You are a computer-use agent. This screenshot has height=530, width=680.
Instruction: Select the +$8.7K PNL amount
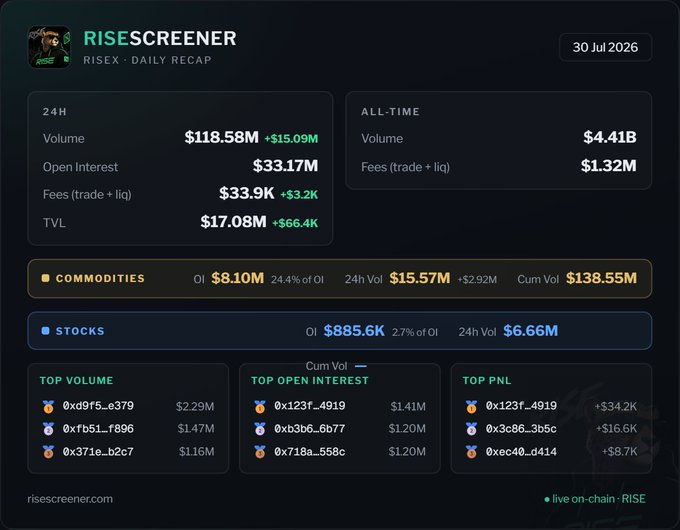pyautogui.click(x=620, y=452)
